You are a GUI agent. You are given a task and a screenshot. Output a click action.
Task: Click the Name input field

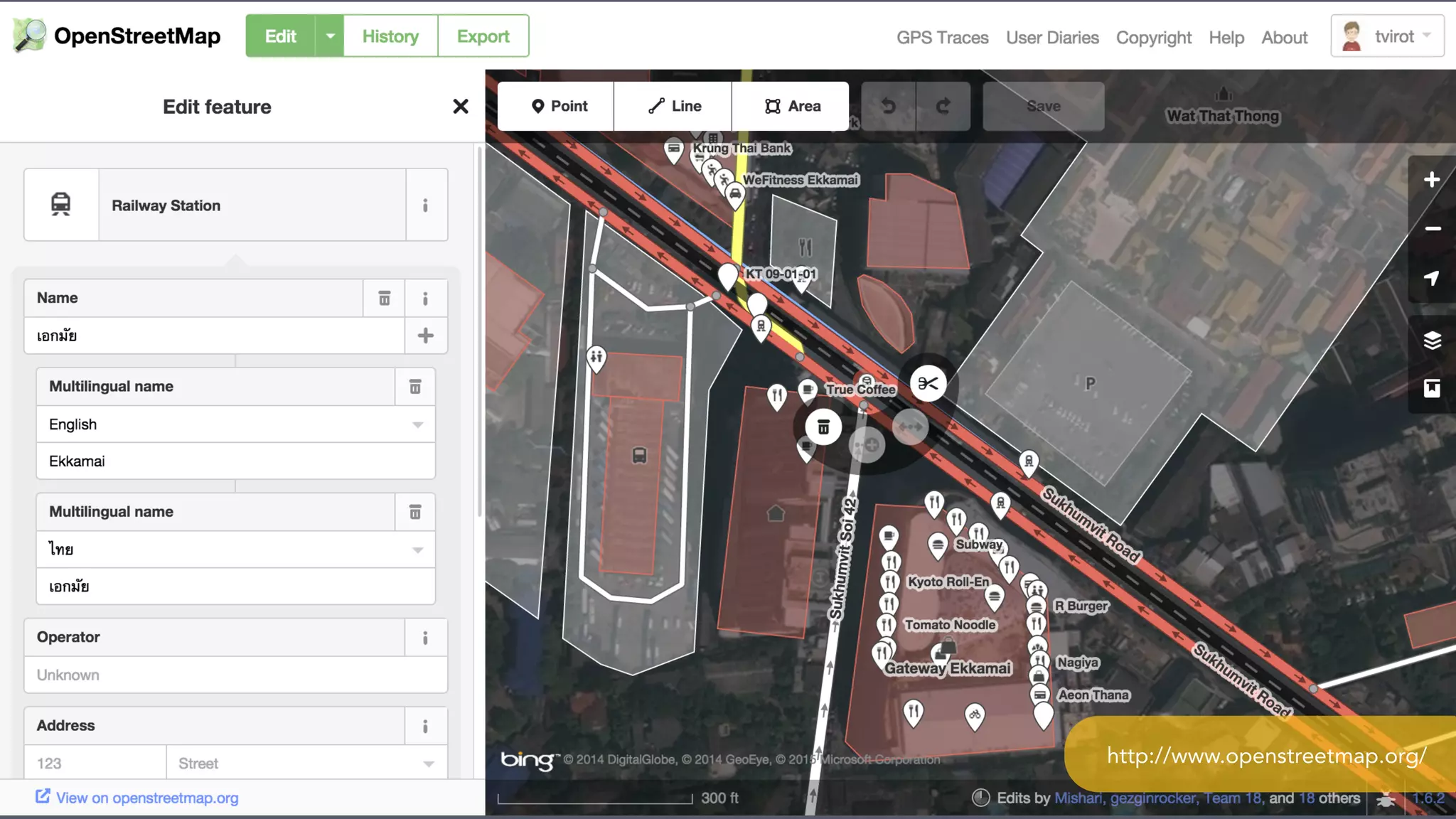coord(214,336)
